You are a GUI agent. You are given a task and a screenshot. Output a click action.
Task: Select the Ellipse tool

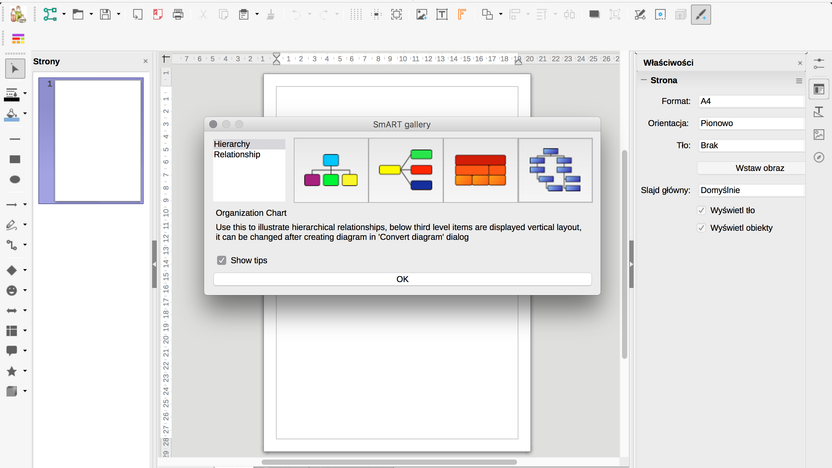tap(15, 179)
